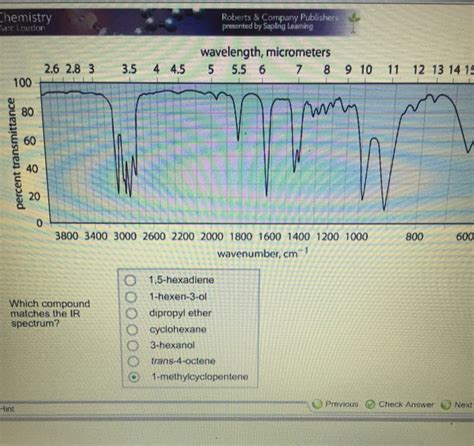Click the 'wavelength, micrometers' axis title

pos(265,52)
